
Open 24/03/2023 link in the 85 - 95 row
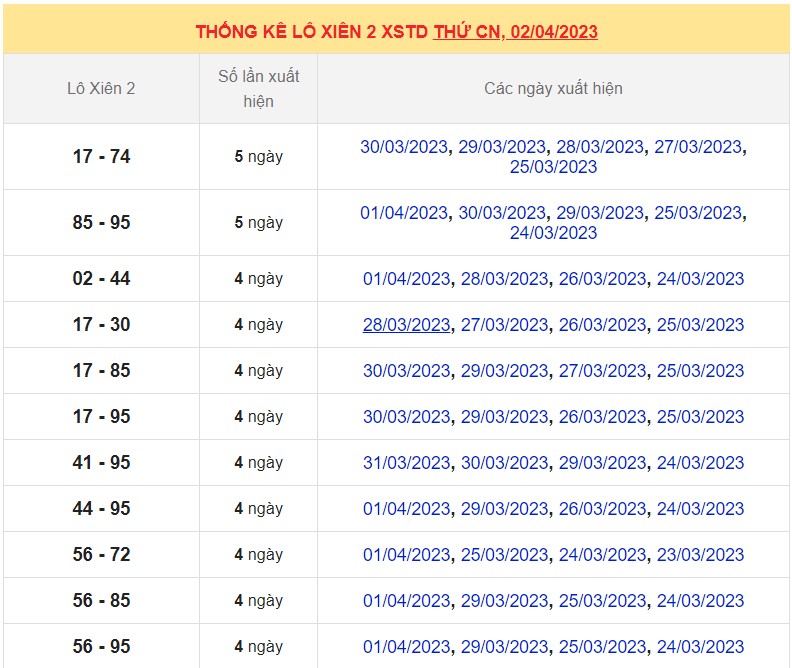553,233
